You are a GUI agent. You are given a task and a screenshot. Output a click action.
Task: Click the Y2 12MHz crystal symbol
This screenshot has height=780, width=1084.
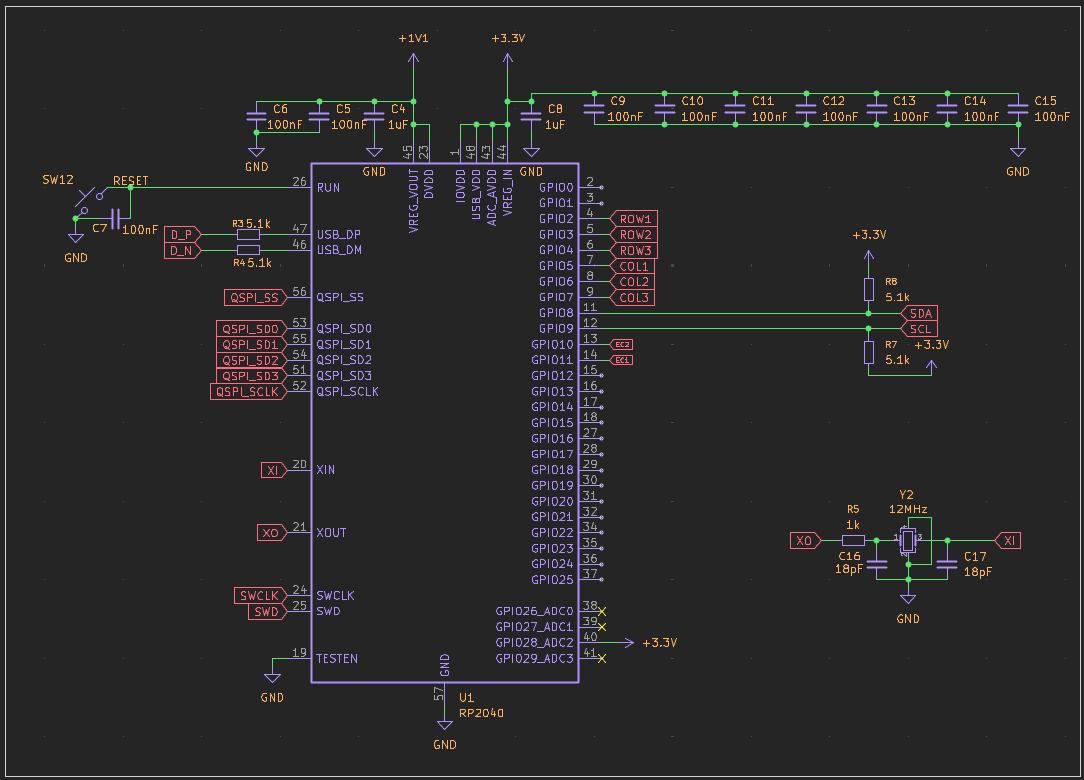click(908, 541)
